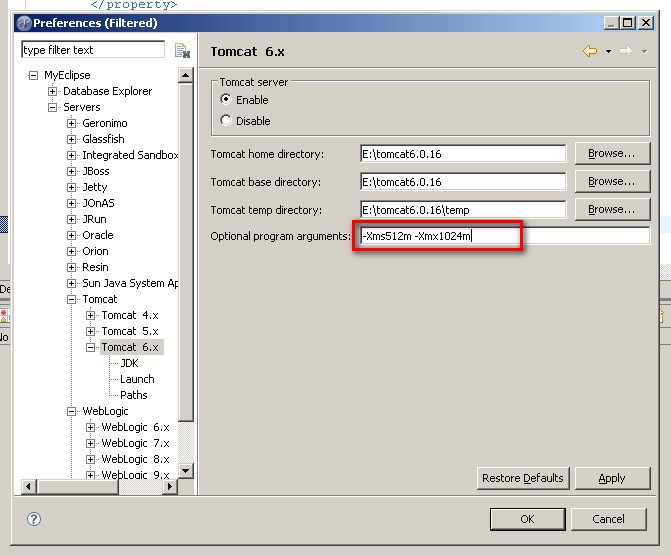The width and height of the screenshot is (671, 556).
Task: Maximize the Preferences dialog window
Action: [x=628, y=23]
